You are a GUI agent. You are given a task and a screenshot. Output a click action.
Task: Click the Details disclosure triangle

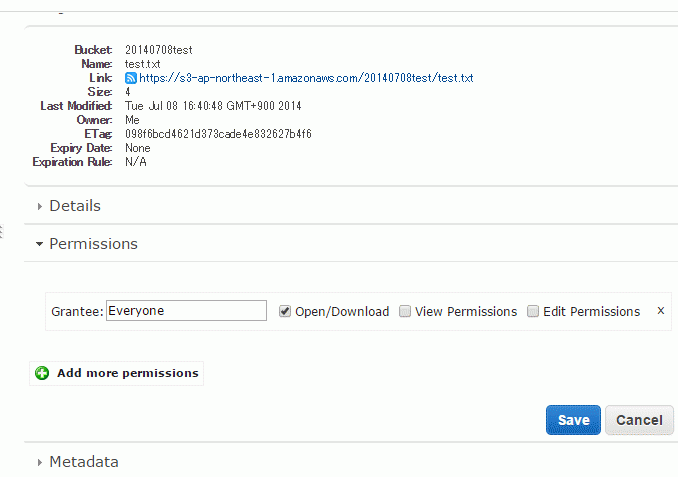click(39, 206)
